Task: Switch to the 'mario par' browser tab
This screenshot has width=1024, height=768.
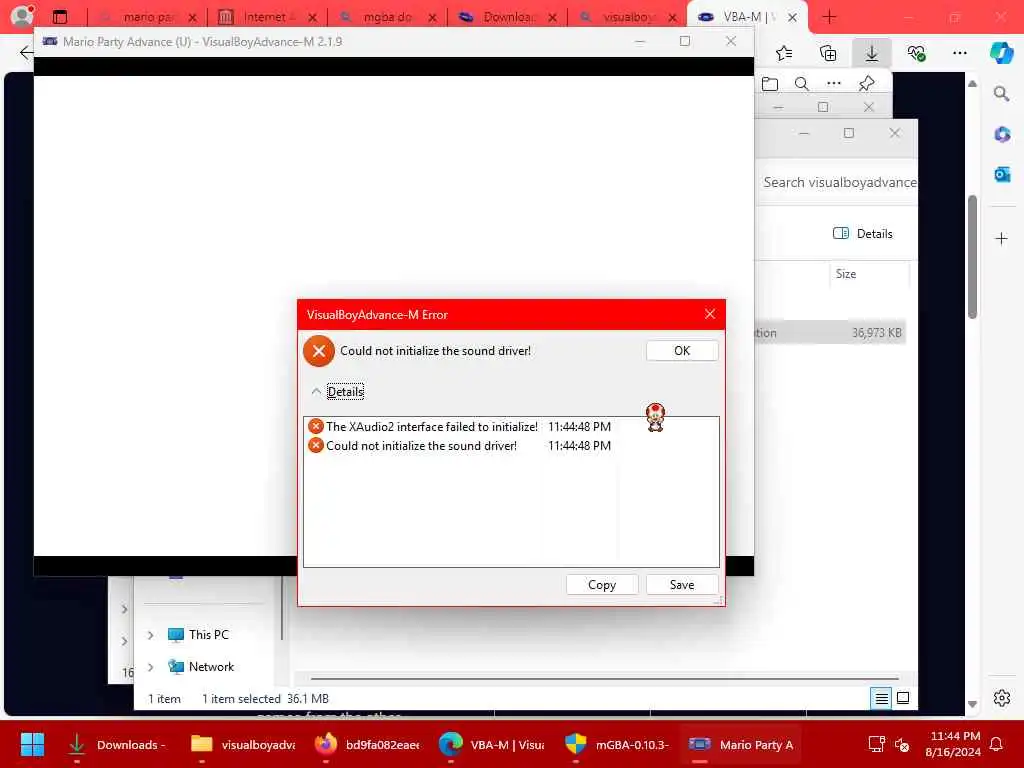Action: pos(149,17)
